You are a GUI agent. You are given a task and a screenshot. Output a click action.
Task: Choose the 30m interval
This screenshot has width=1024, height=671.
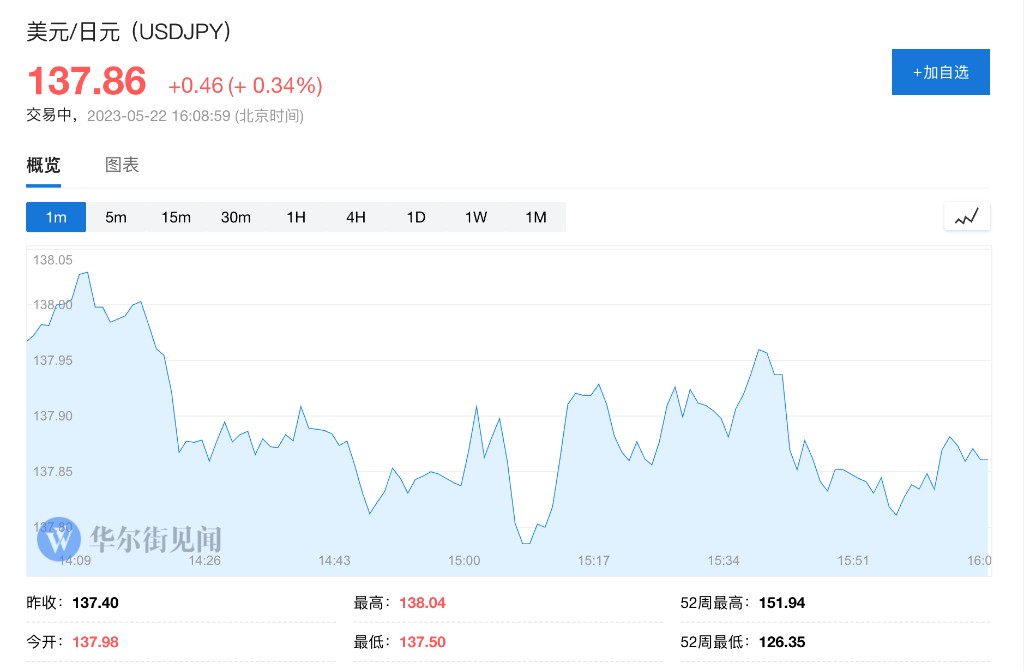(236, 217)
